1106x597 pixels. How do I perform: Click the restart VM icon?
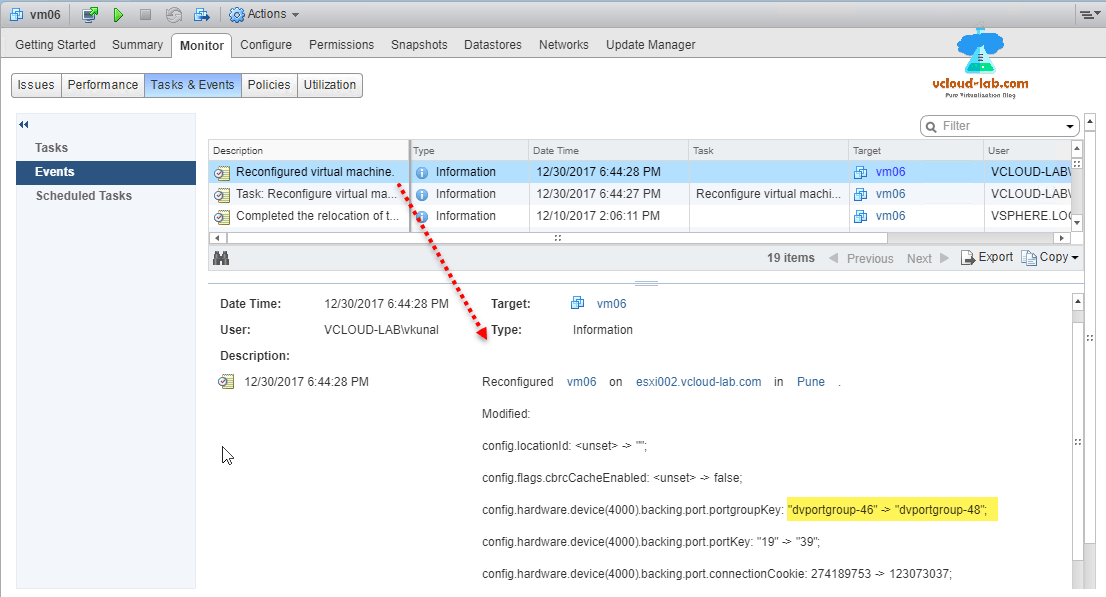(173, 13)
